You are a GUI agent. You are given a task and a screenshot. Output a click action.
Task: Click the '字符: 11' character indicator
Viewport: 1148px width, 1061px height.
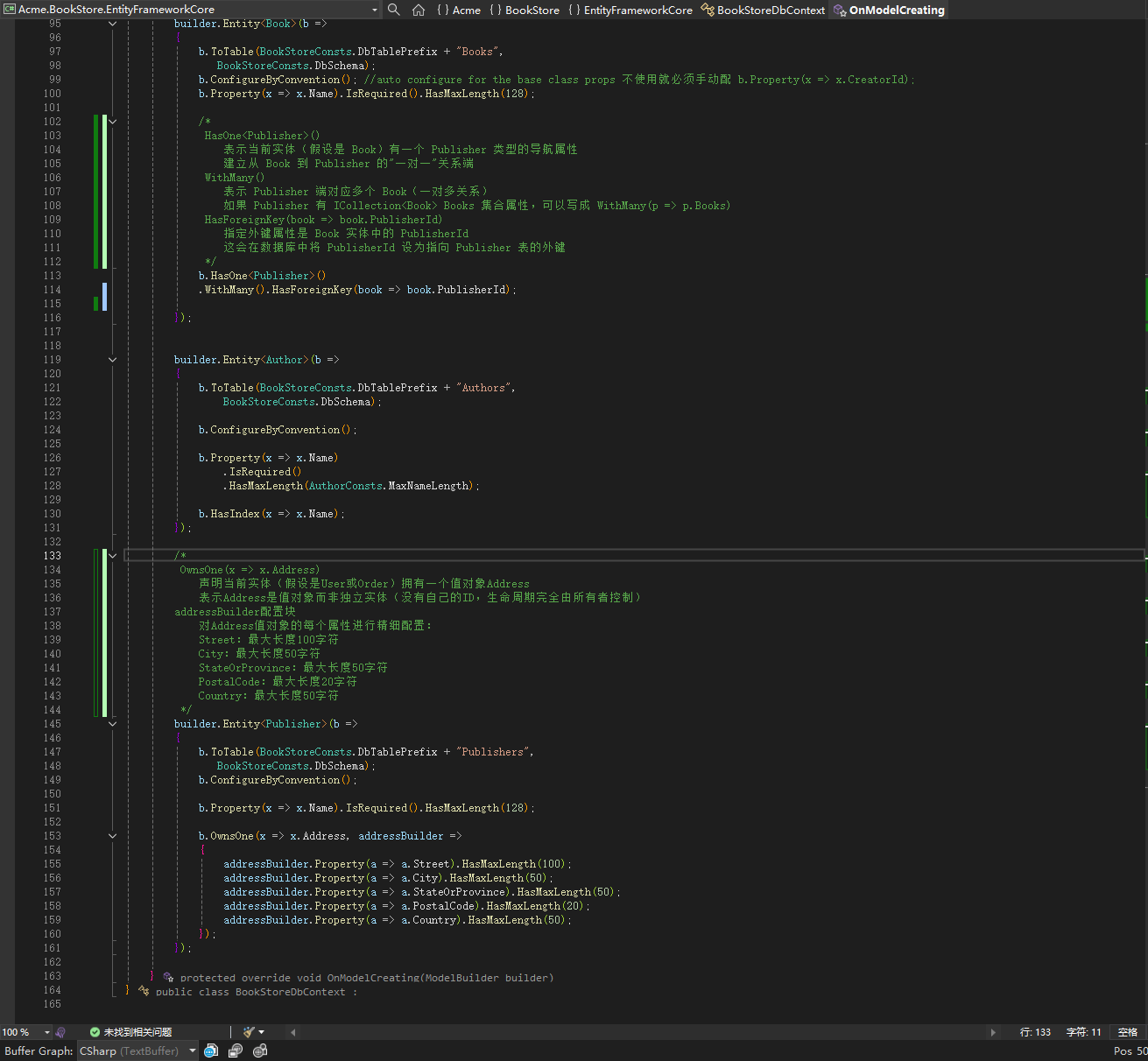1083,1032
